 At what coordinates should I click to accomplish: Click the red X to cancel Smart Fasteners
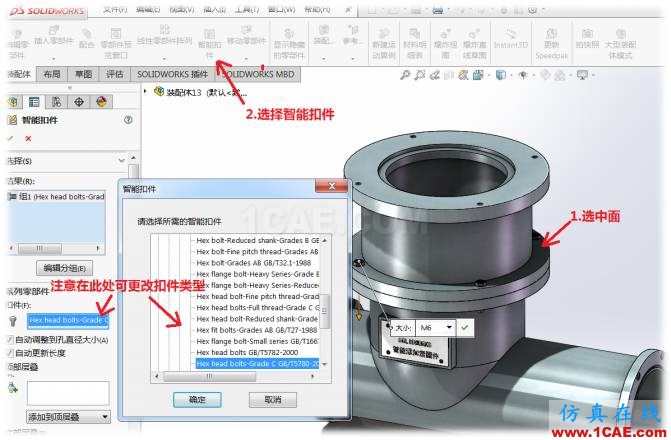click(x=28, y=138)
